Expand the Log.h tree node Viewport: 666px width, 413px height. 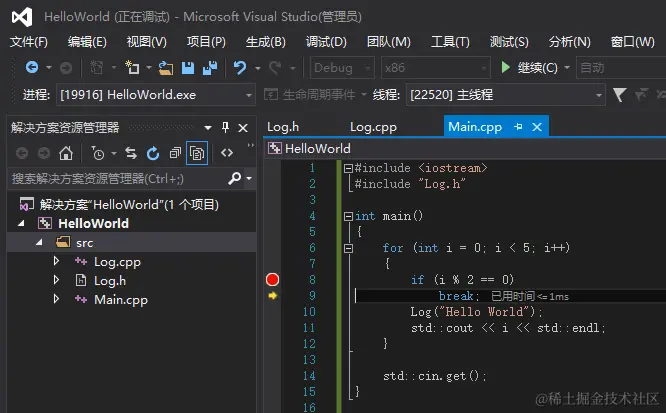click(56, 280)
